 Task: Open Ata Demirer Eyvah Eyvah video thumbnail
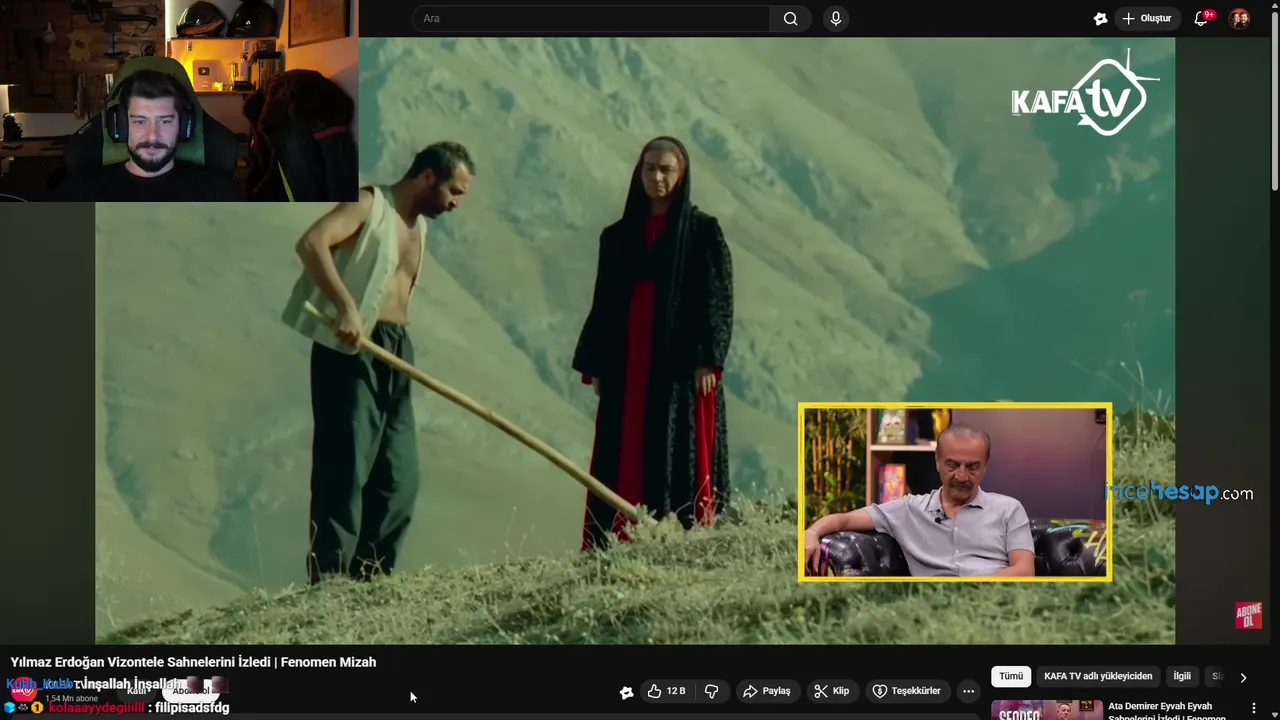click(x=1046, y=710)
